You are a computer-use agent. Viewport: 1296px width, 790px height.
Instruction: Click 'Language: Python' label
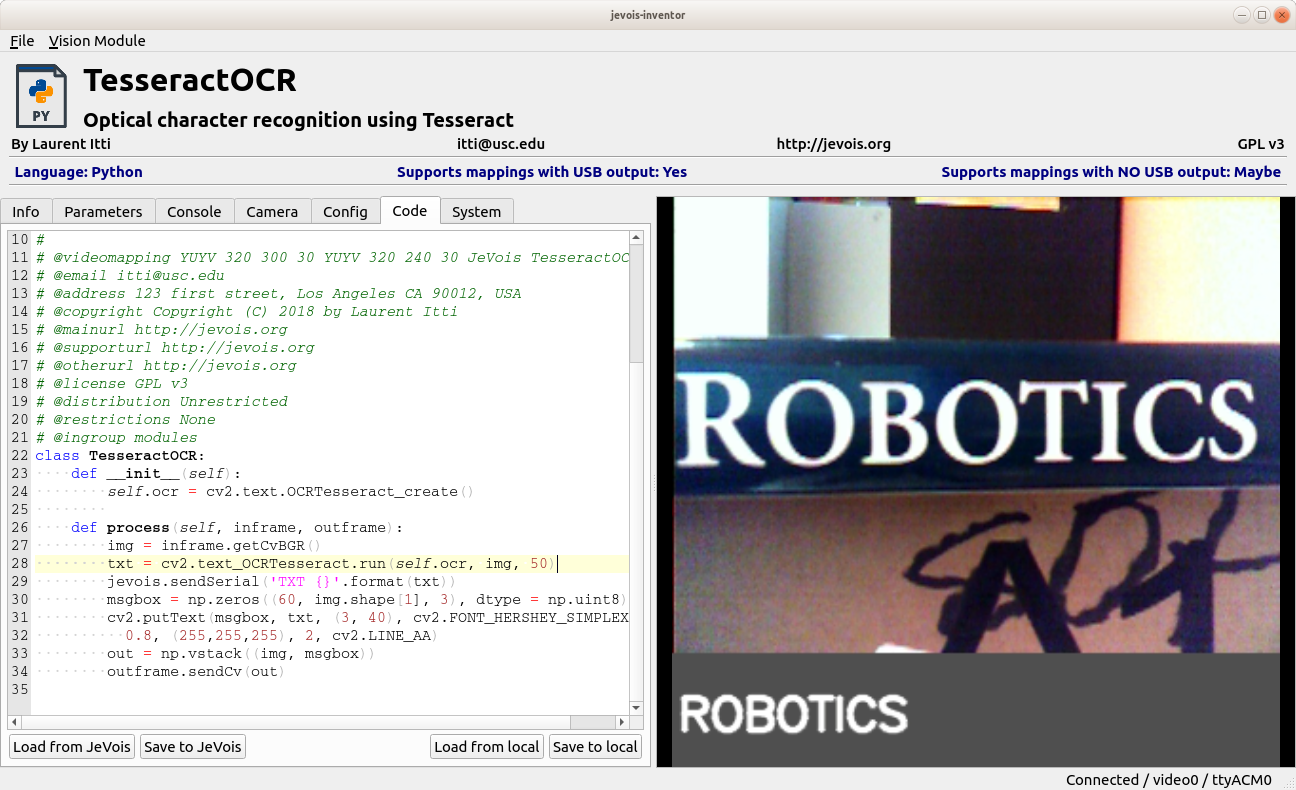click(79, 172)
